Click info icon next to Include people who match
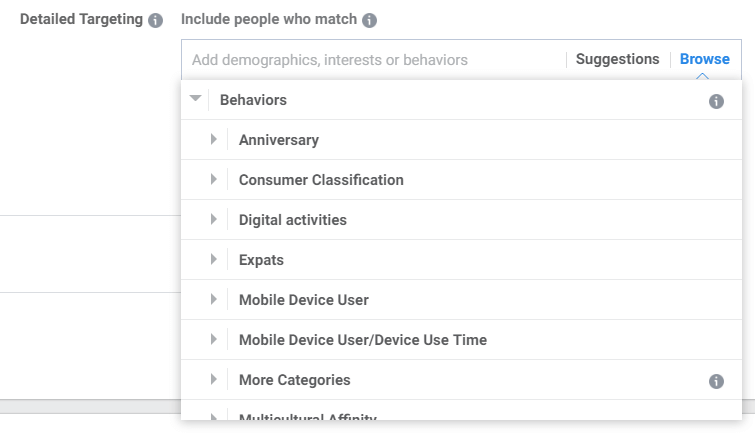The image size is (755, 435). pos(369,20)
